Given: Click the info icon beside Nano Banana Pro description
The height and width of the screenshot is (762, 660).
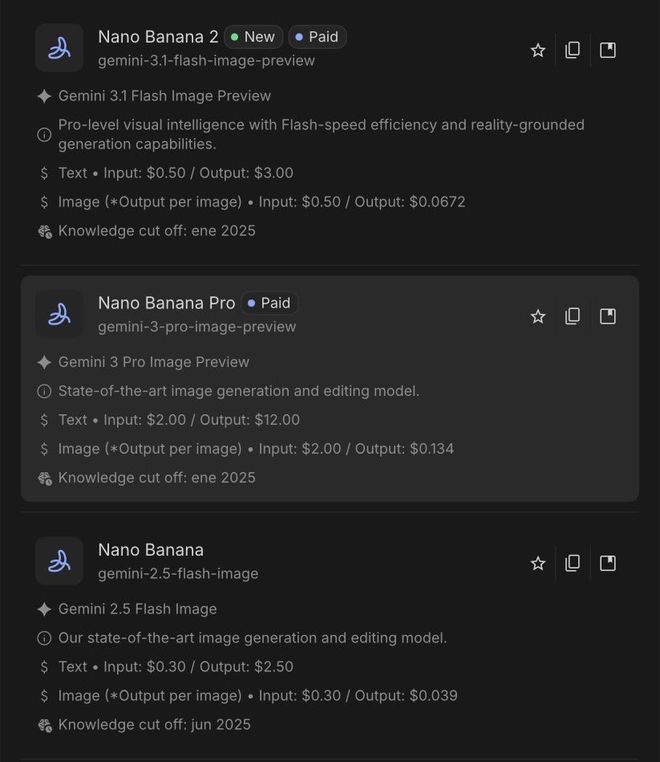Looking at the screenshot, I should (44, 391).
